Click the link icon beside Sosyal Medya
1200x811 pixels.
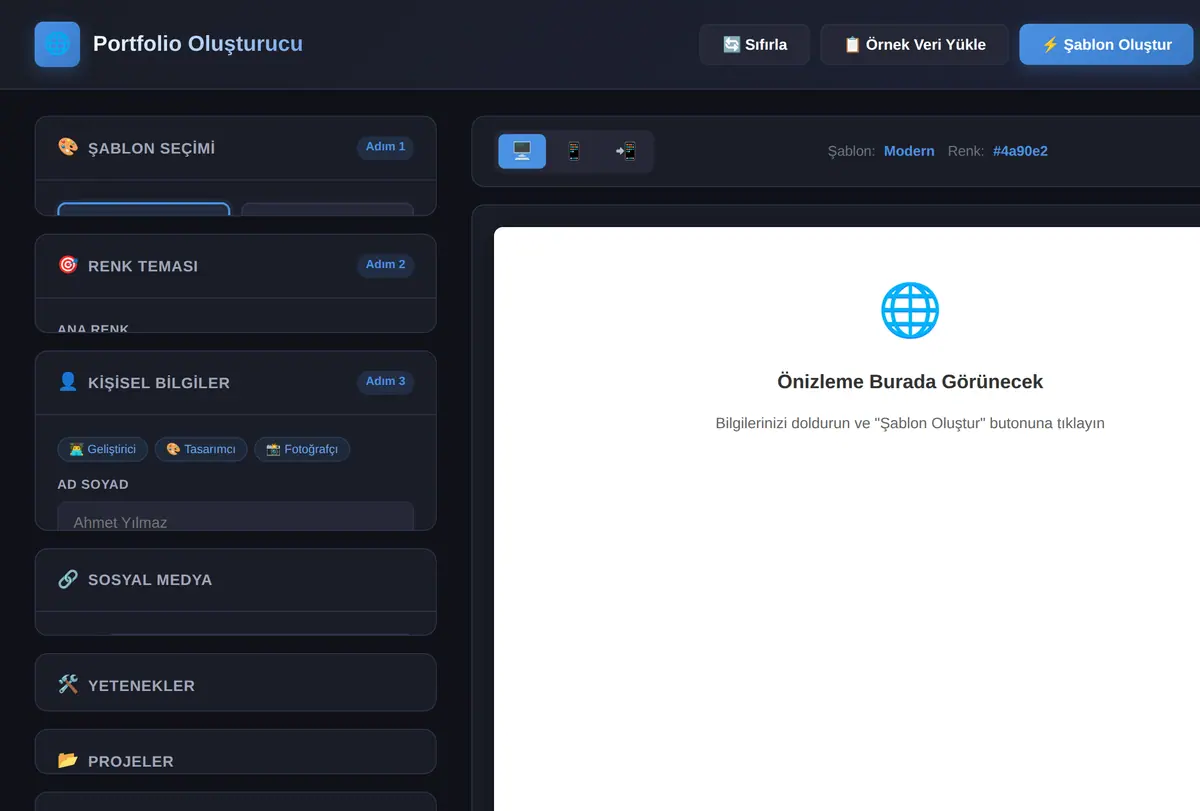tap(68, 579)
